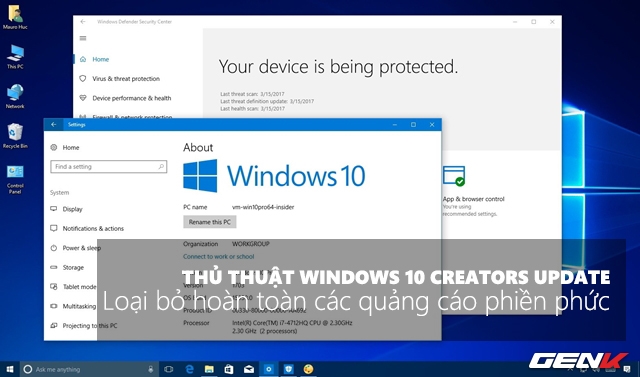This screenshot has height=377, width=640.
Task: Open Tablet mode settings
Action: 79,287
